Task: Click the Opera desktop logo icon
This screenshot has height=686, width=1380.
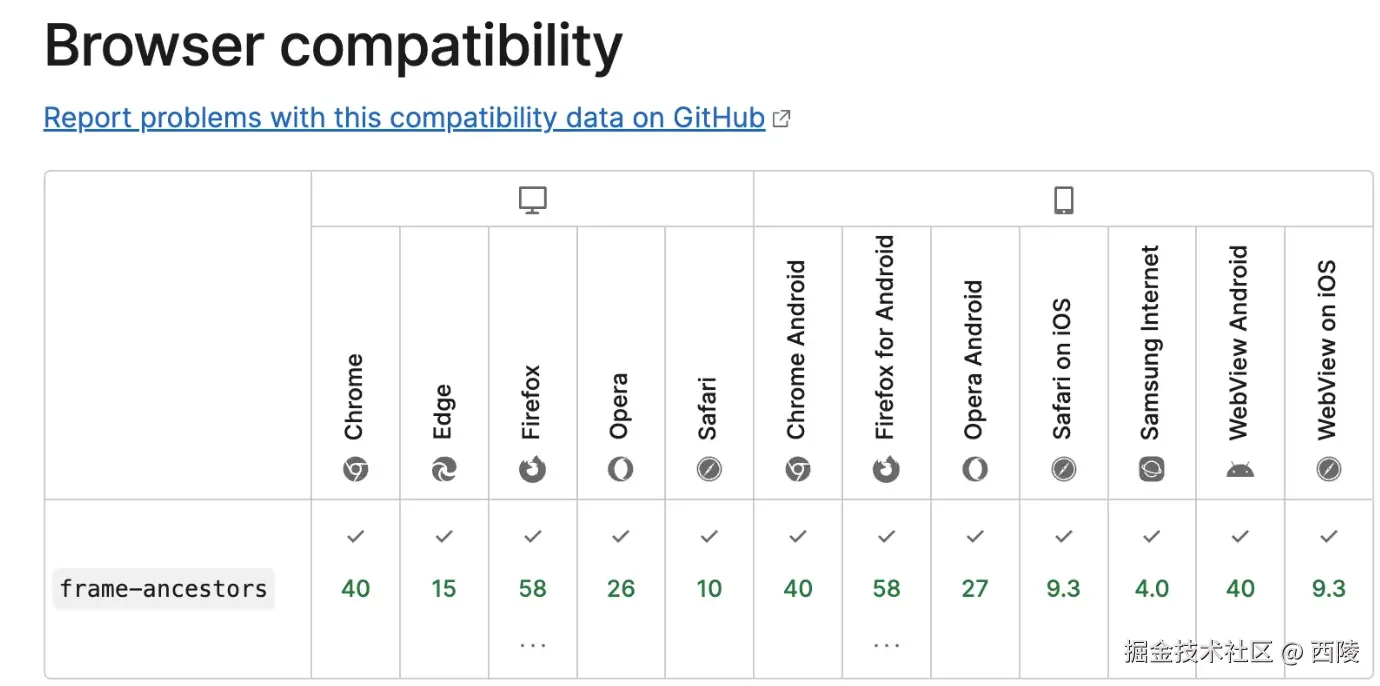Action: [x=621, y=469]
